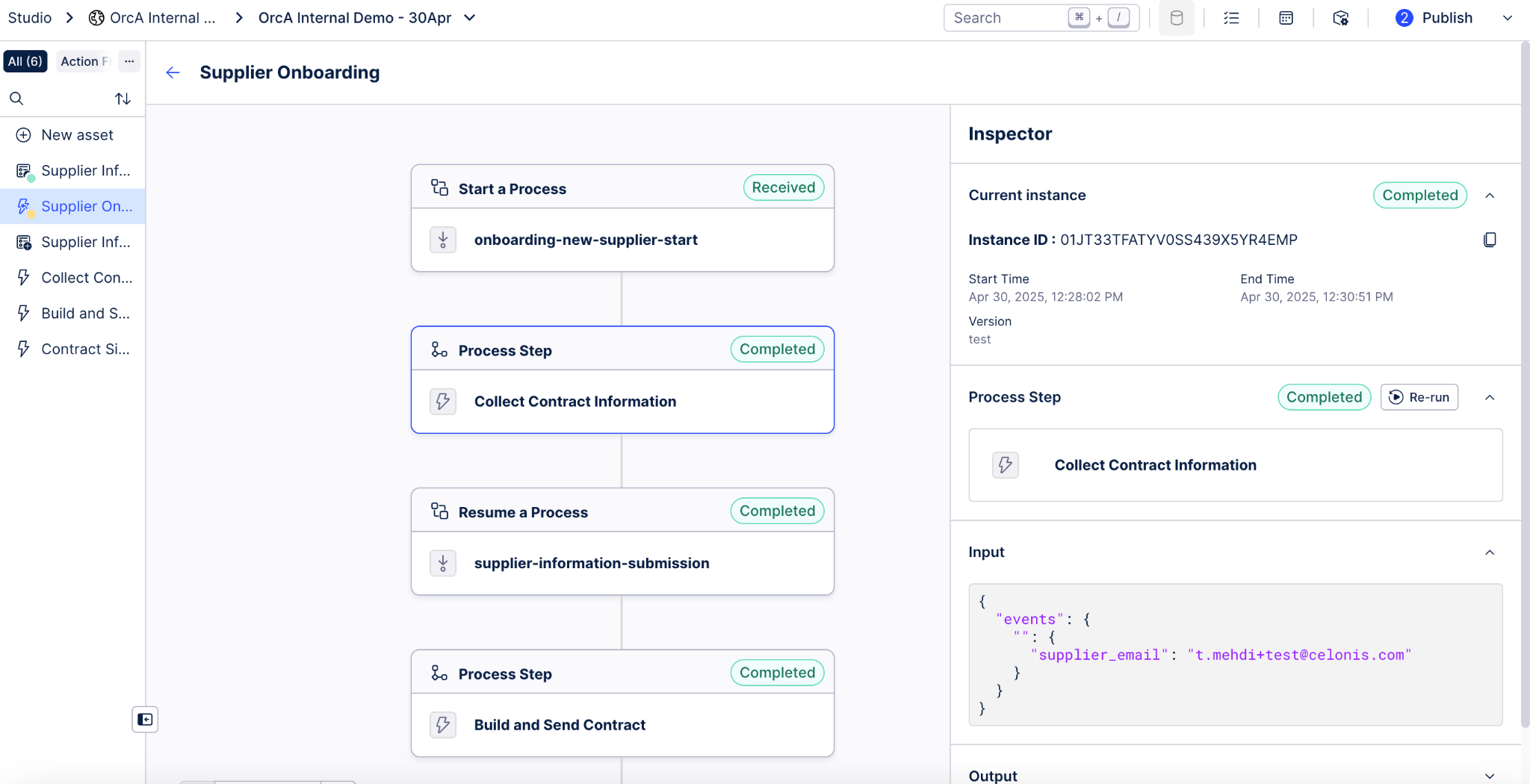The width and height of the screenshot is (1530, 784).
Task: Open the package settings icon near Publish
Action: pyautogui.click(x=1341, y=18)
